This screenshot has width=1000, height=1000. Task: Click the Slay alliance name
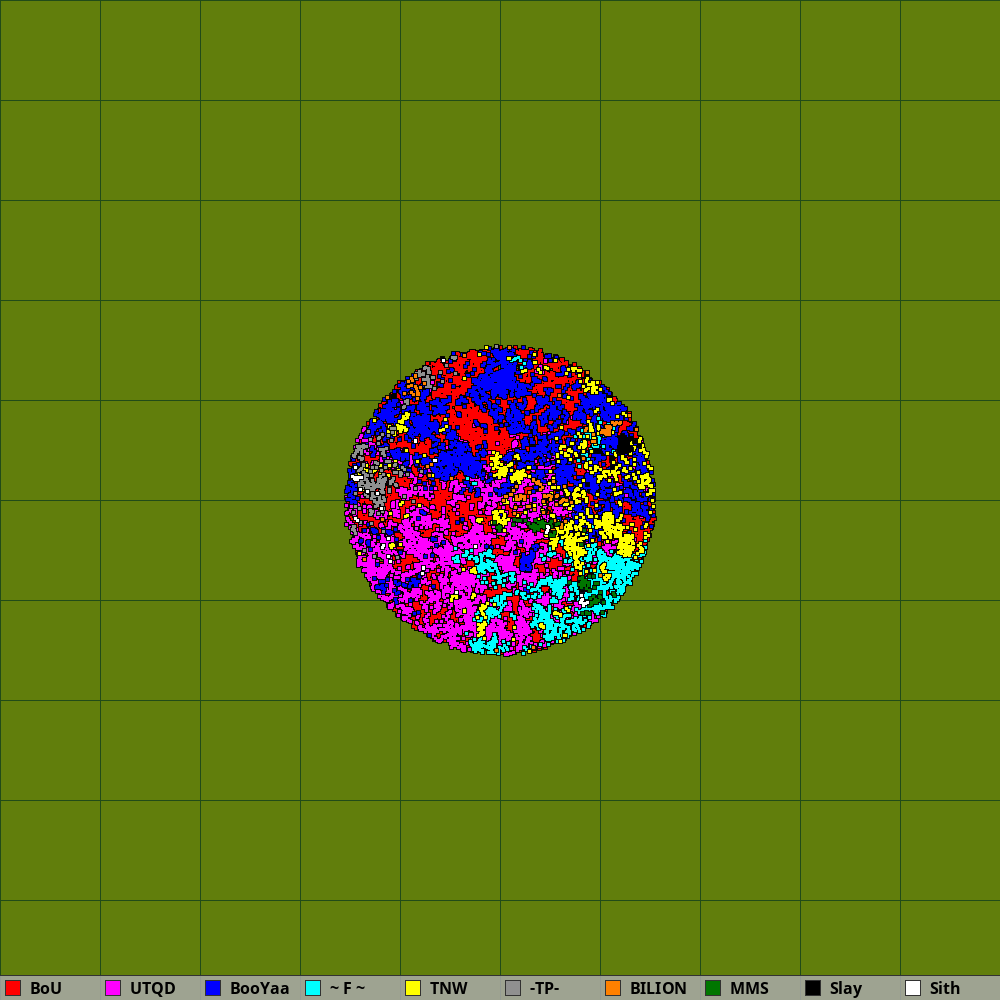[845, 988]
